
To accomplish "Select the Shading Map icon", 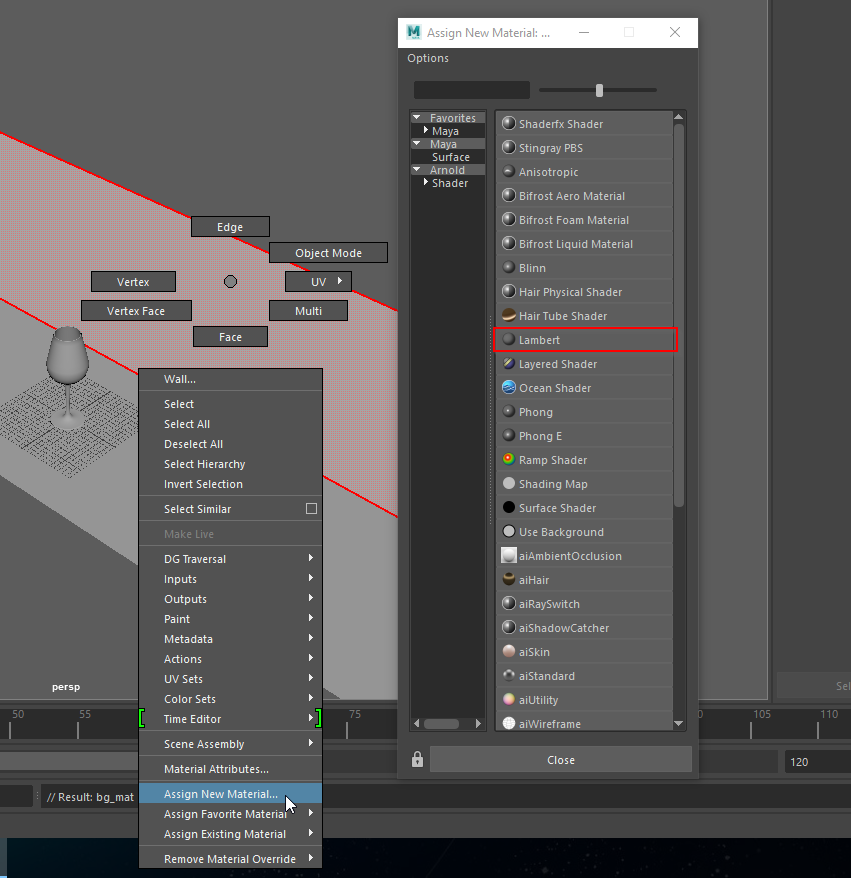I will click(508, 484).
